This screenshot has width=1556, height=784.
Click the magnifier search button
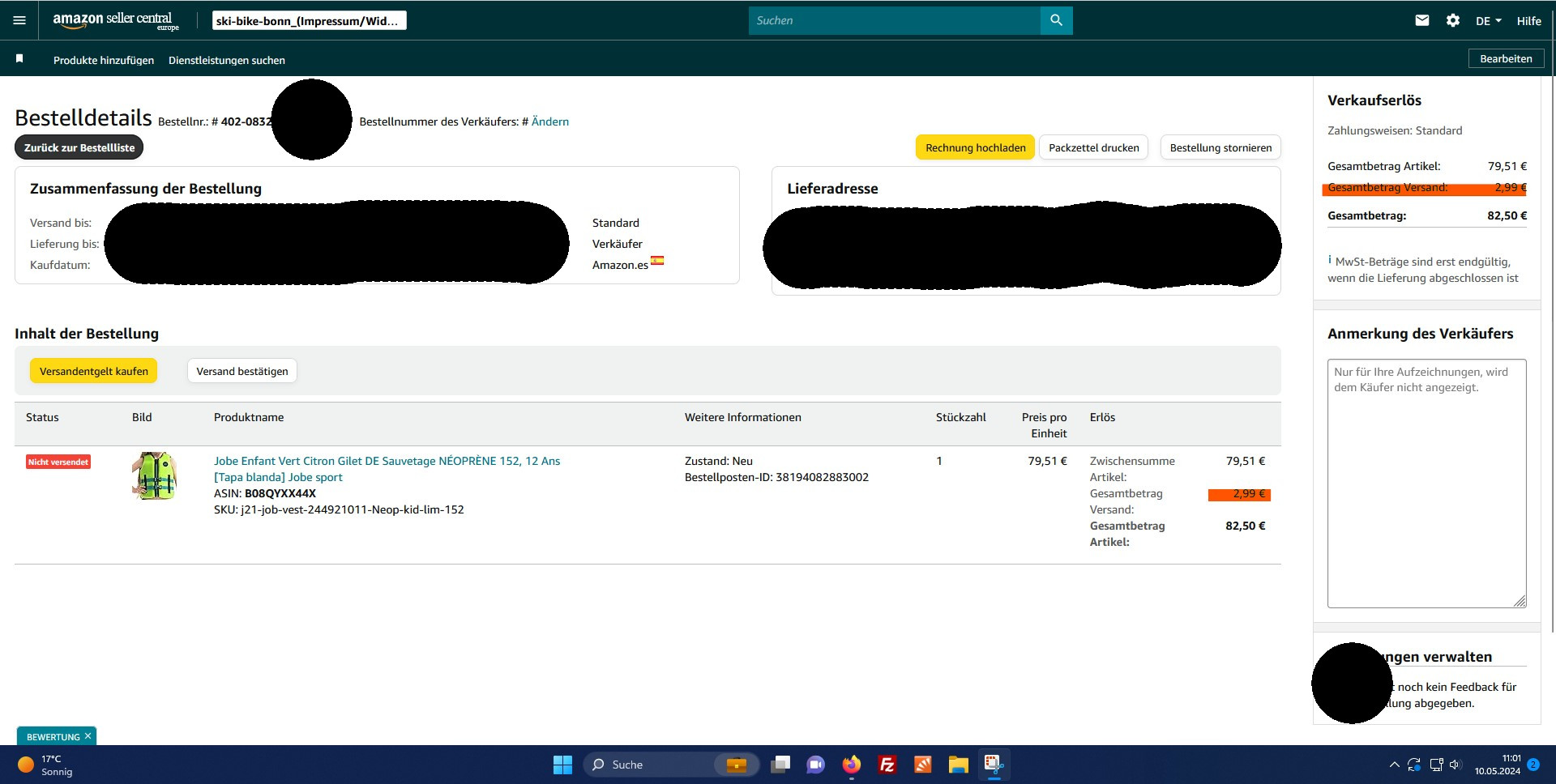point(1056,20)
